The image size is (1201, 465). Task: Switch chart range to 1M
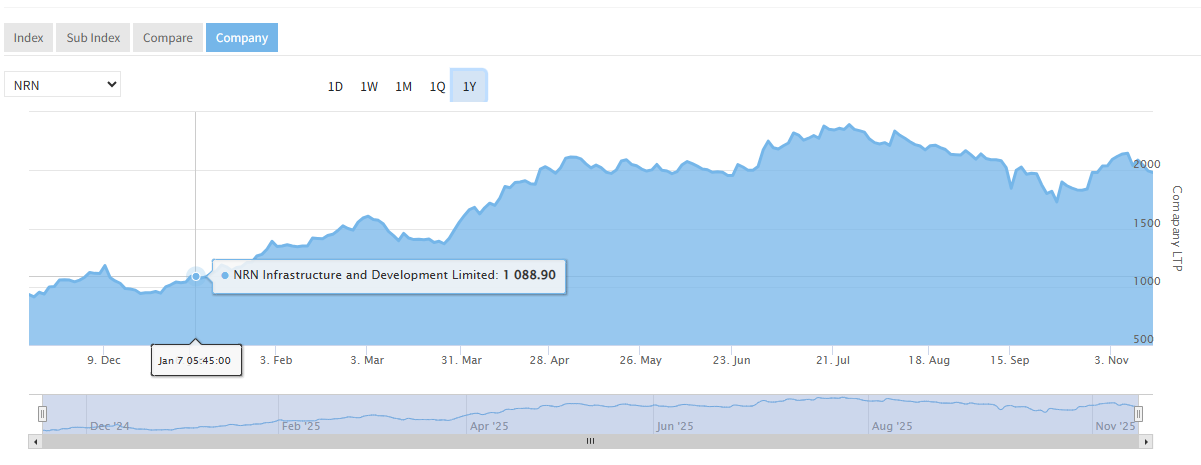403,87
